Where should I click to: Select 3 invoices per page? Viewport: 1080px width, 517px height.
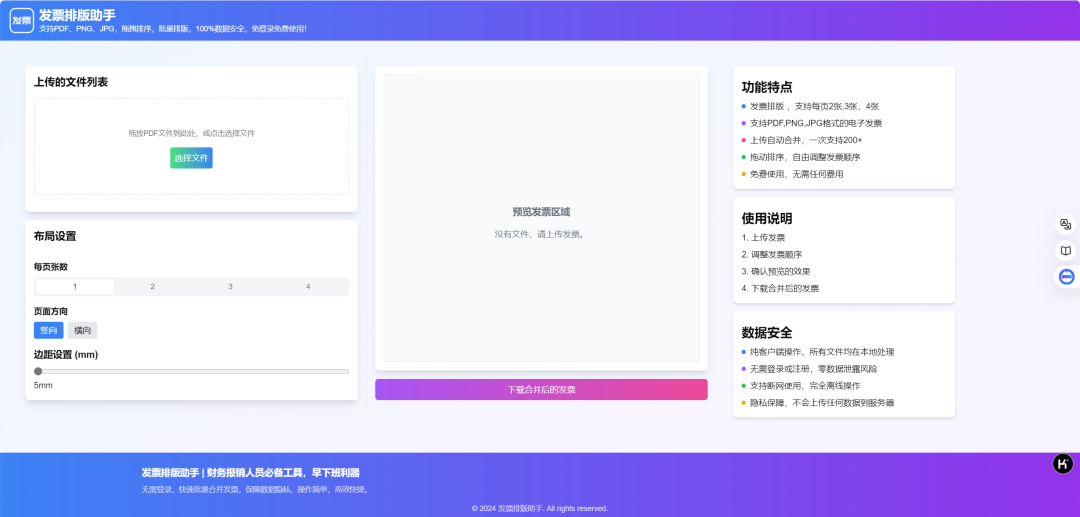point(230,287)
